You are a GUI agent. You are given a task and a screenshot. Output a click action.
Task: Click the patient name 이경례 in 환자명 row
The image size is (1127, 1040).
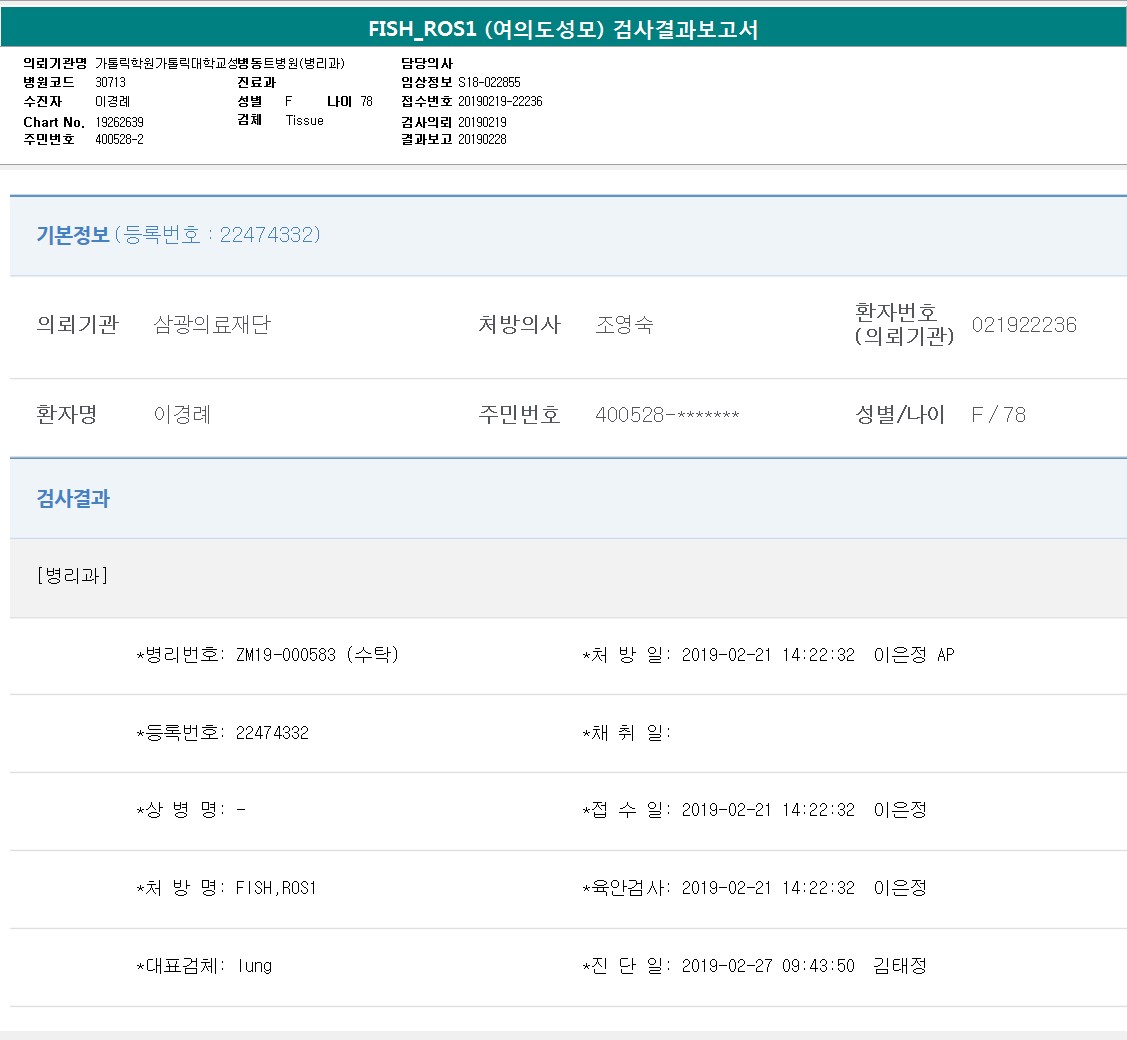182,415
